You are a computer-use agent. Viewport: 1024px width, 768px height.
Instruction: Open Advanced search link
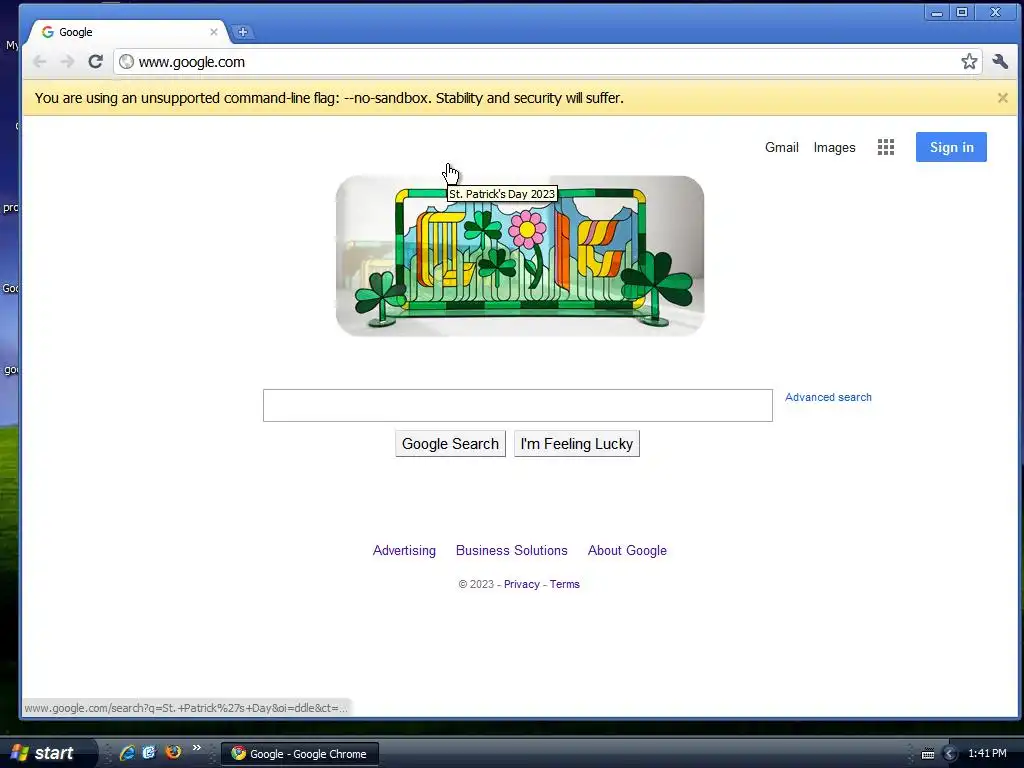click(828, 397)
